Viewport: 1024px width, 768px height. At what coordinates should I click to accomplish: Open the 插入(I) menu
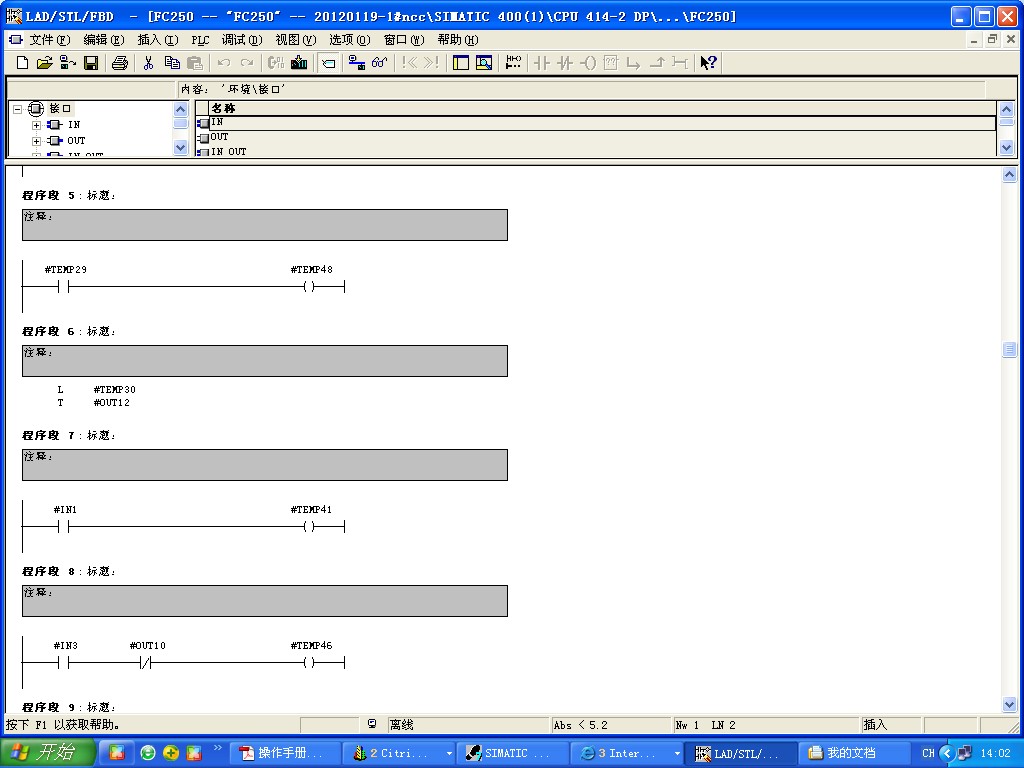point(157,40)
